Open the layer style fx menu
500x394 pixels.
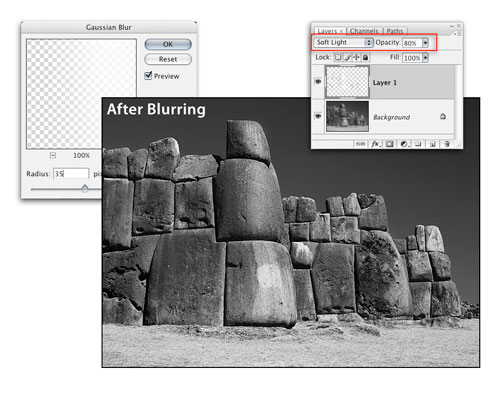coord(376,144)
